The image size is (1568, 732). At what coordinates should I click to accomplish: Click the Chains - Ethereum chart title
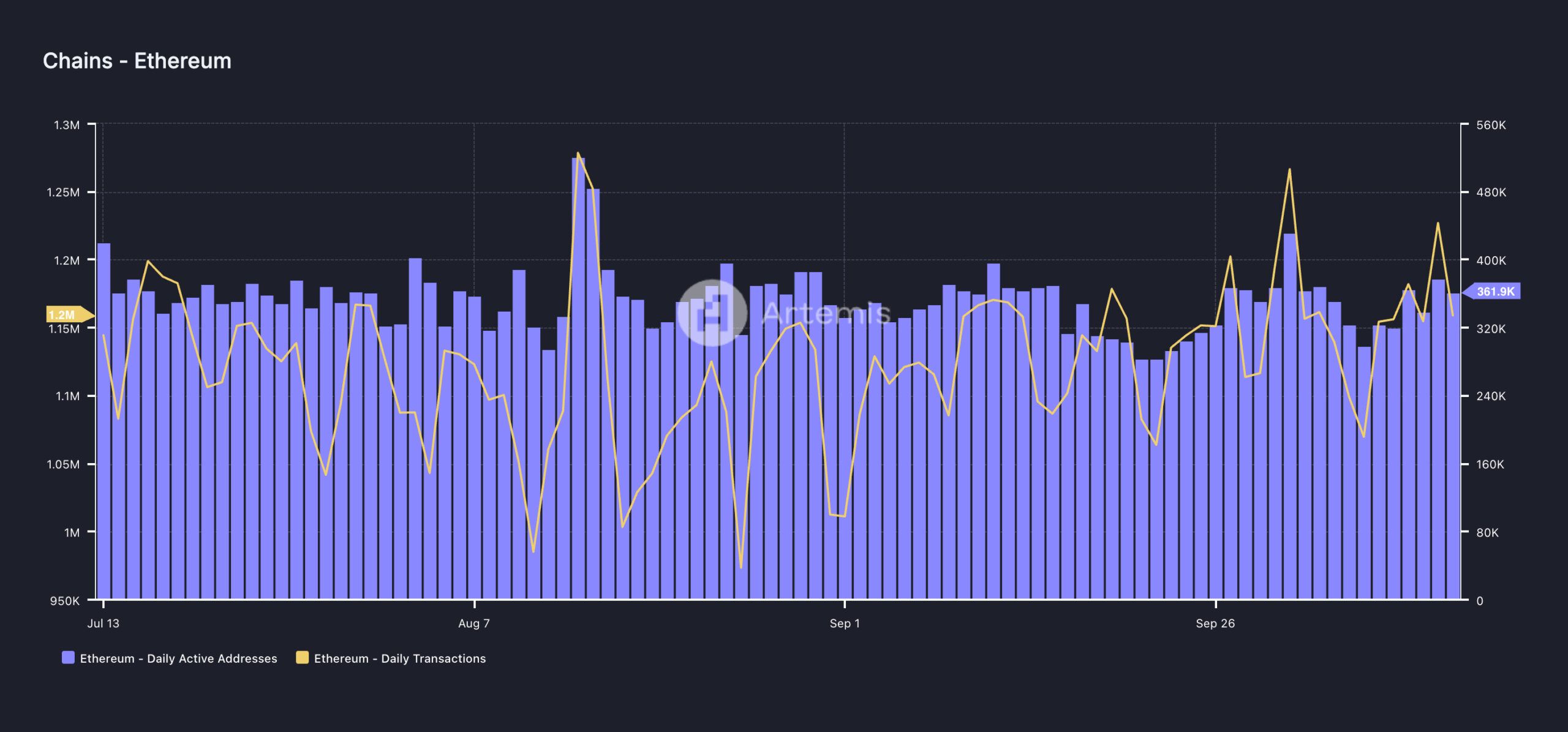tap(137, 61)
